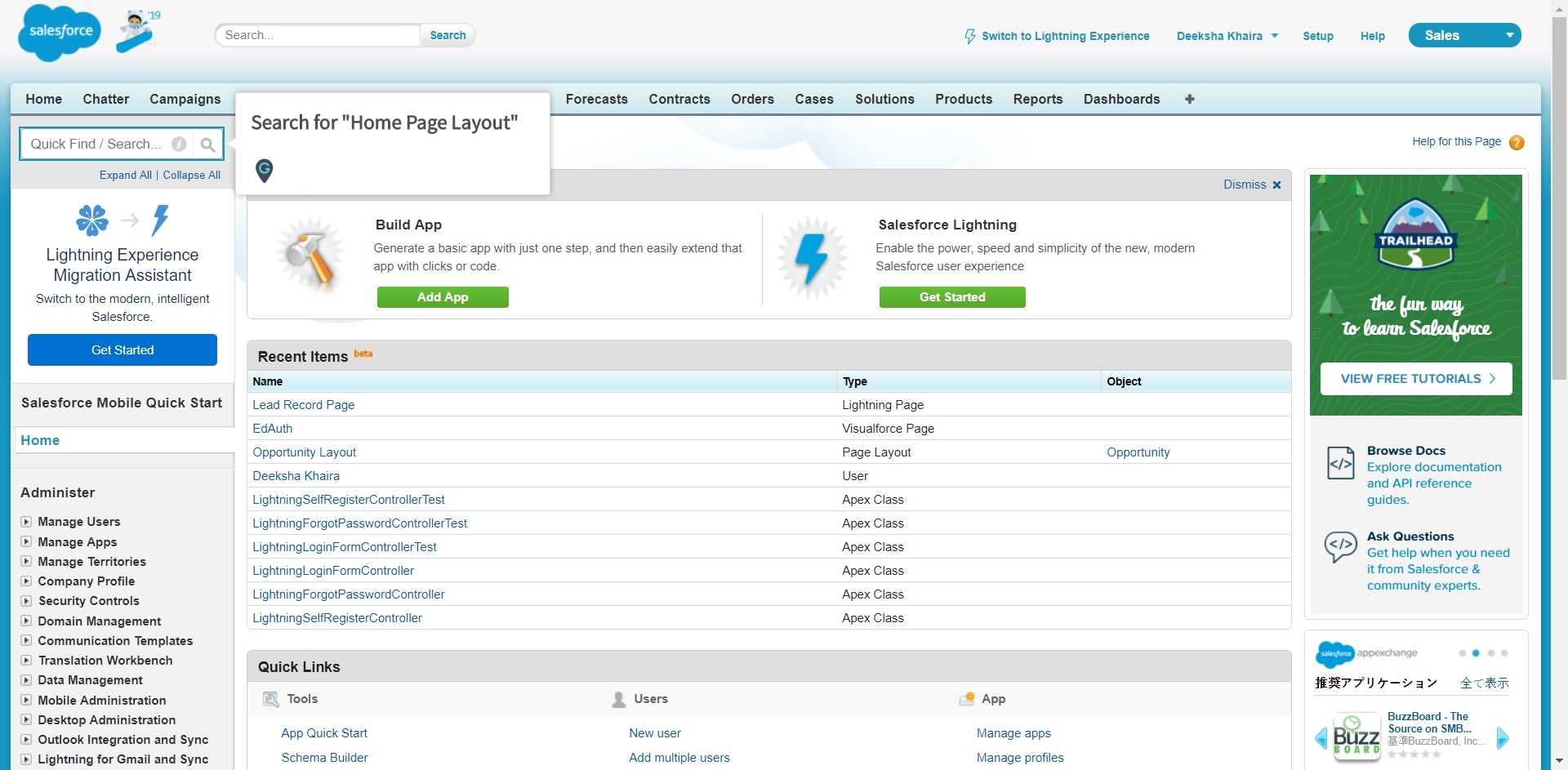
Task: Click the AppExchange logo
Action: tap(1366, 653)
